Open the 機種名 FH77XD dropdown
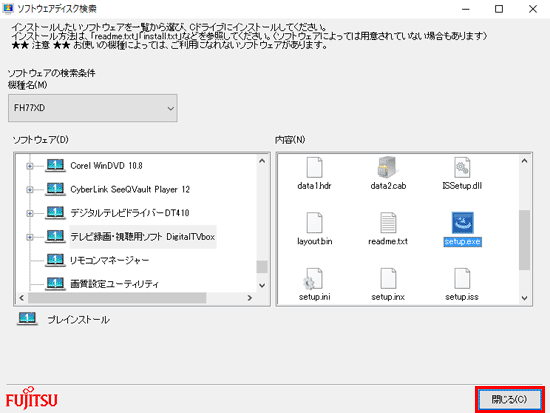 (93, 108)
